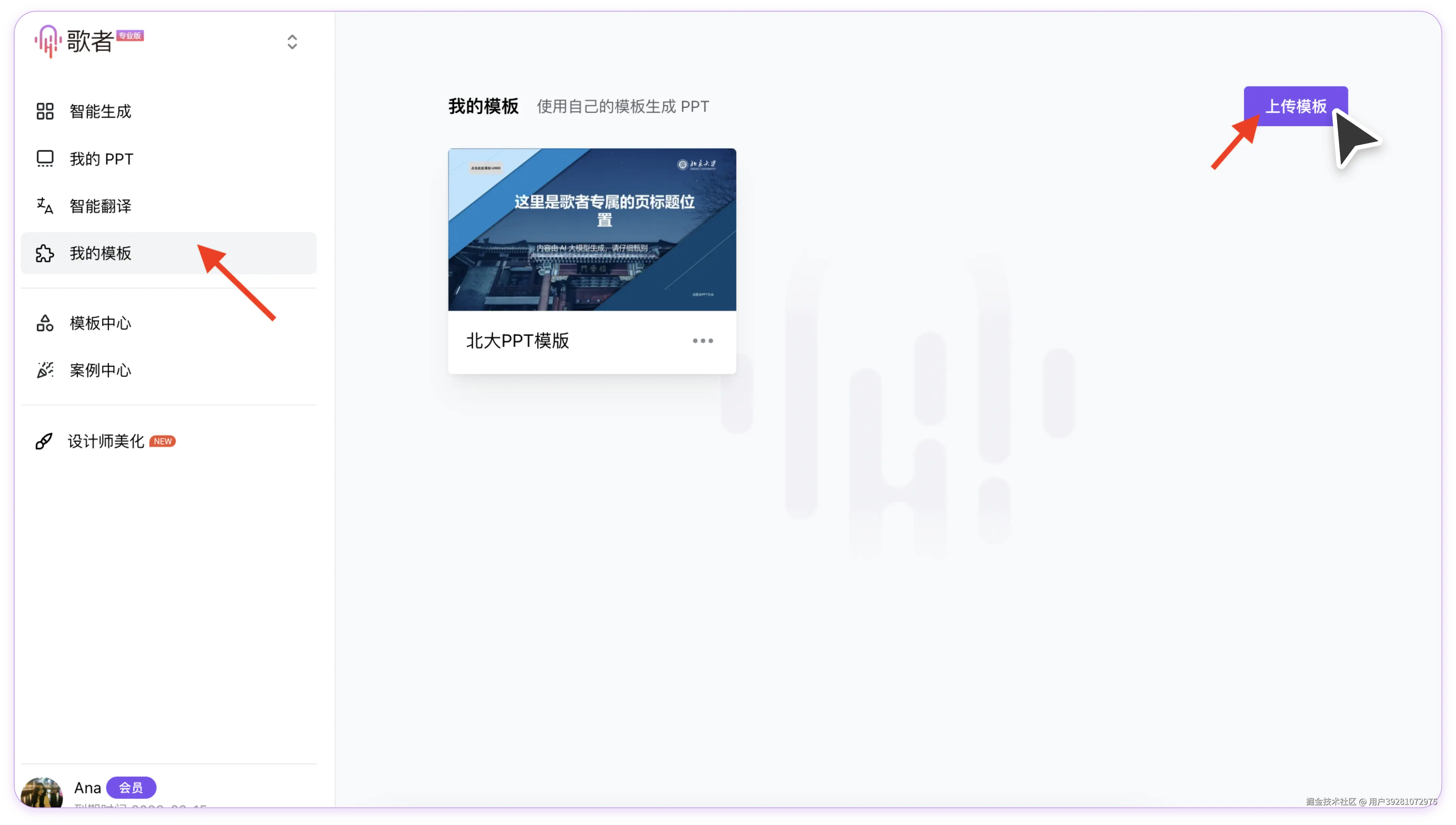This screenshot has height=825, width=1456.
Task: Click the 智能翻译 translate icon
Action: [45, 206]
